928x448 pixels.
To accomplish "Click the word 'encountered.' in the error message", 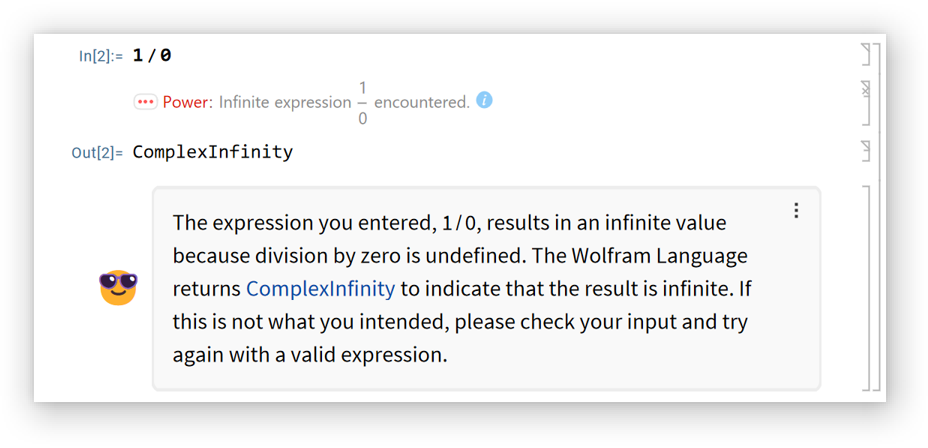I will tap(421, 102).
